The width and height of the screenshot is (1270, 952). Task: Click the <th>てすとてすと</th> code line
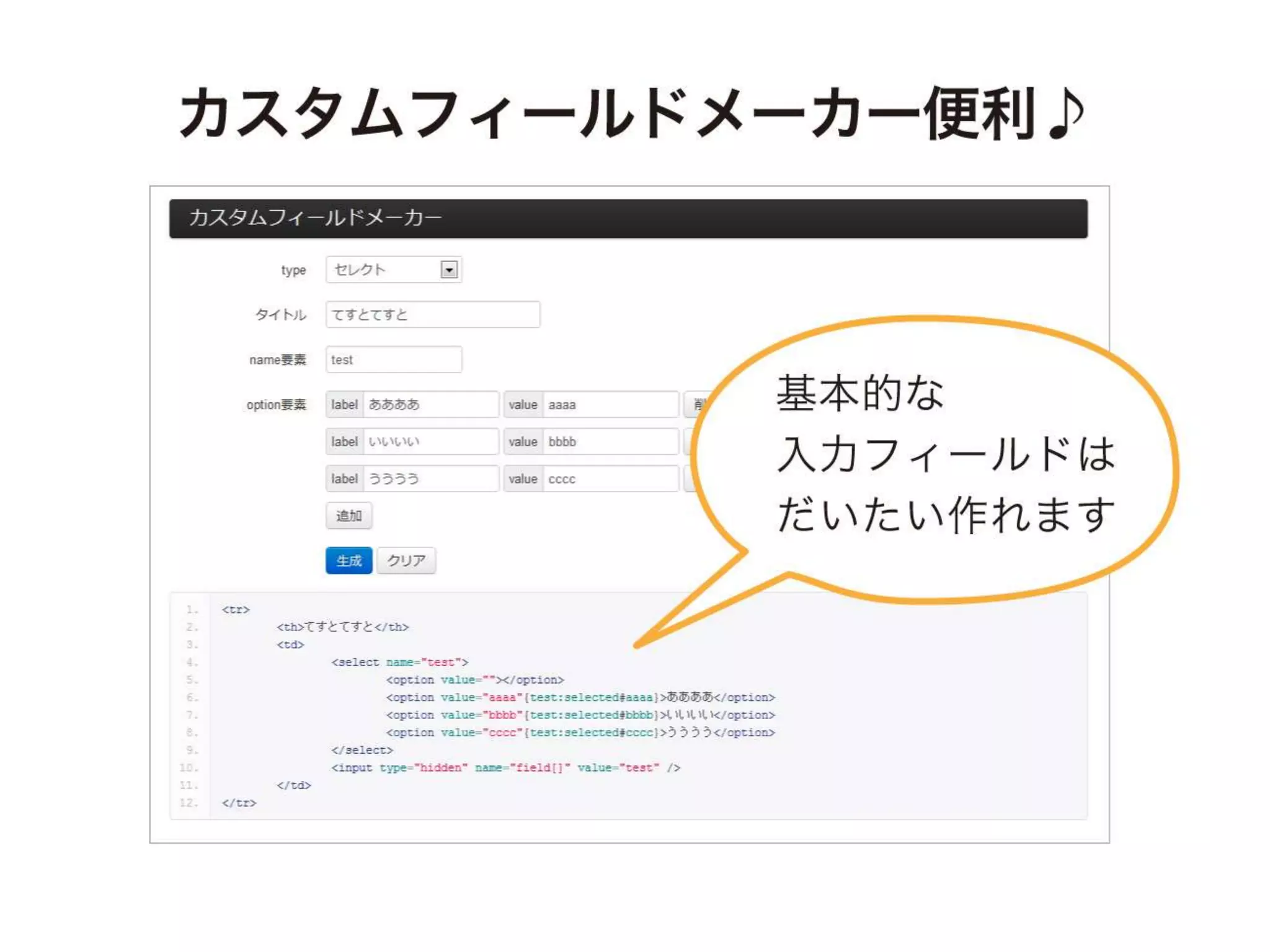pos(343,627)
